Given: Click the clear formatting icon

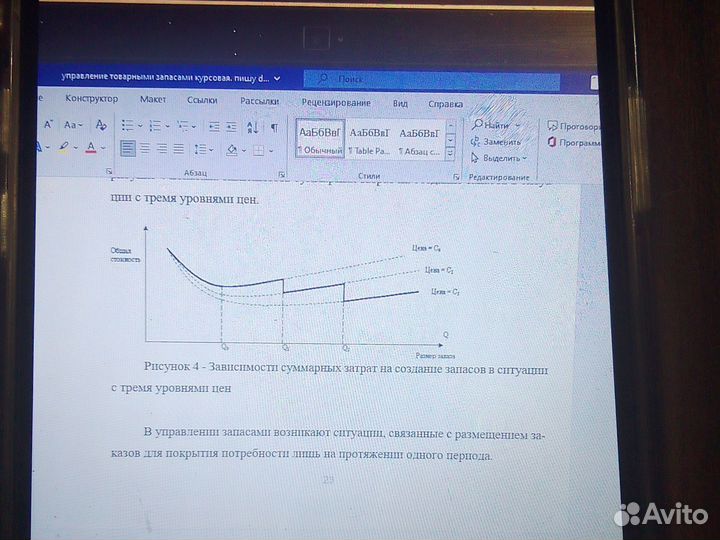Looking at the screenshot, I should click(x=101, y=125).
